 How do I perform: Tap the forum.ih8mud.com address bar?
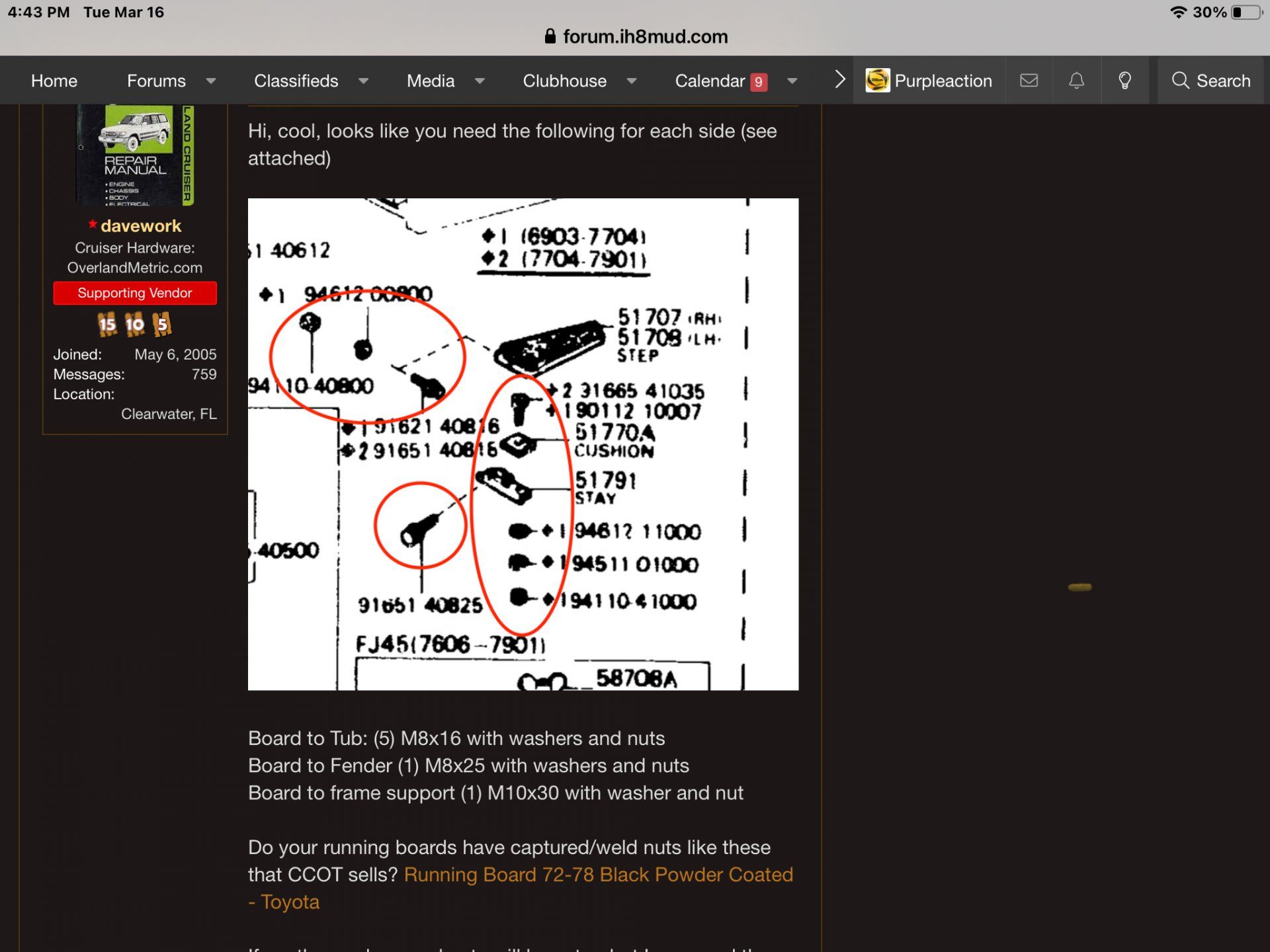click(x=636, y=36)
